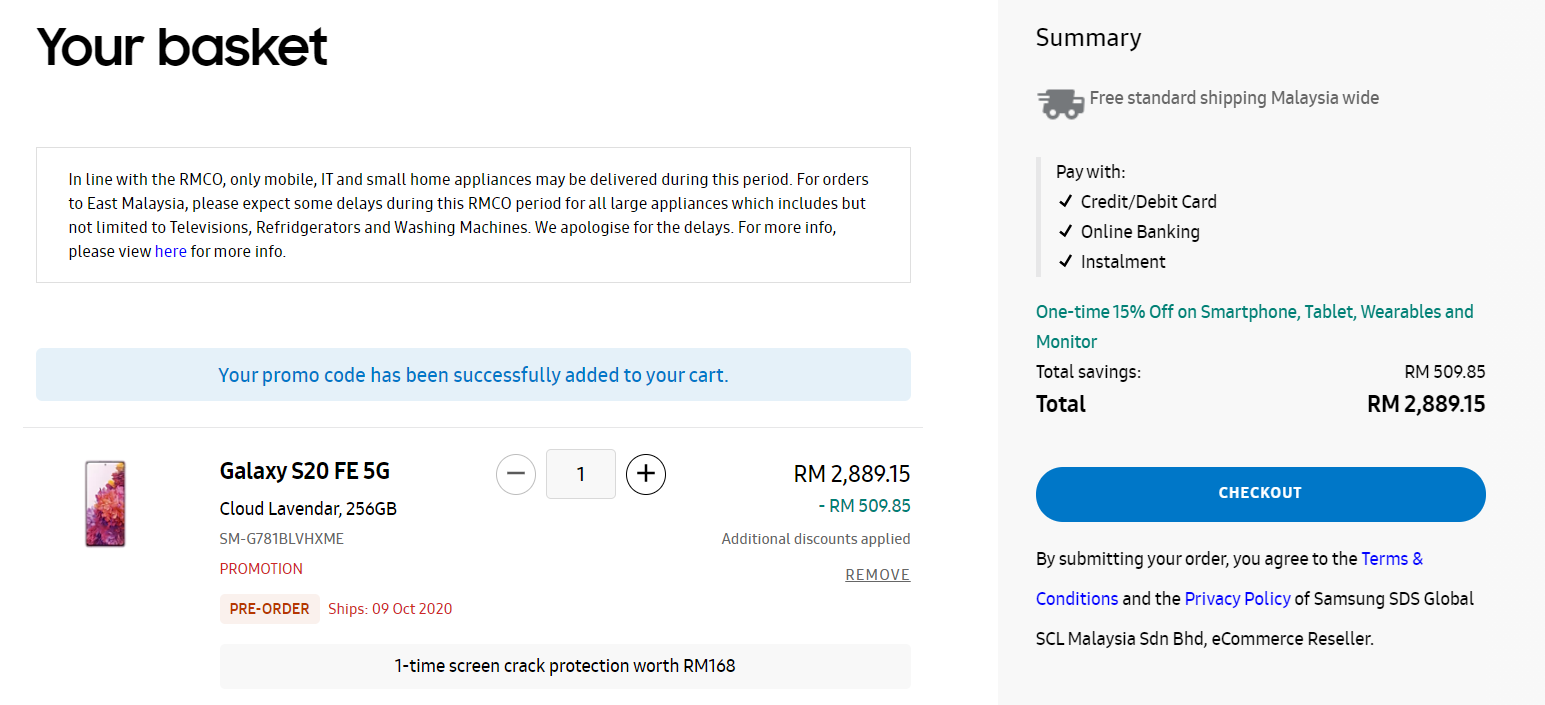
Task: Click the Galaxy S20 FE phone thumbnail
Action: [x=105, y=504]
